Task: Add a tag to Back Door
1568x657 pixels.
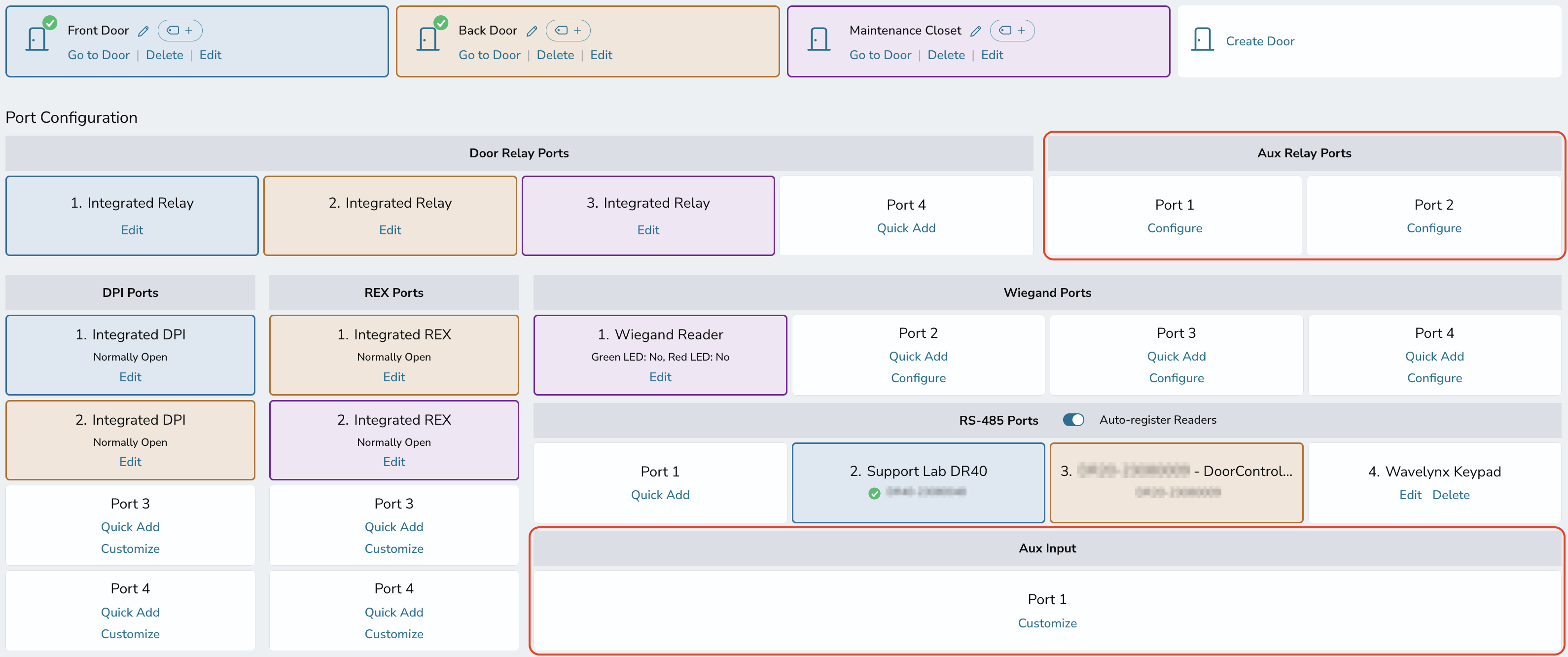Action: [x=568, y=31]
